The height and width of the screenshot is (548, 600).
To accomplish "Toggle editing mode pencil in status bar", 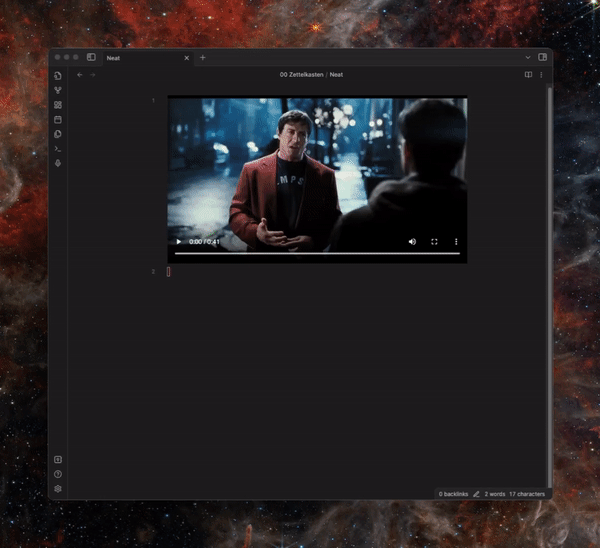I will tap(476, 494).
